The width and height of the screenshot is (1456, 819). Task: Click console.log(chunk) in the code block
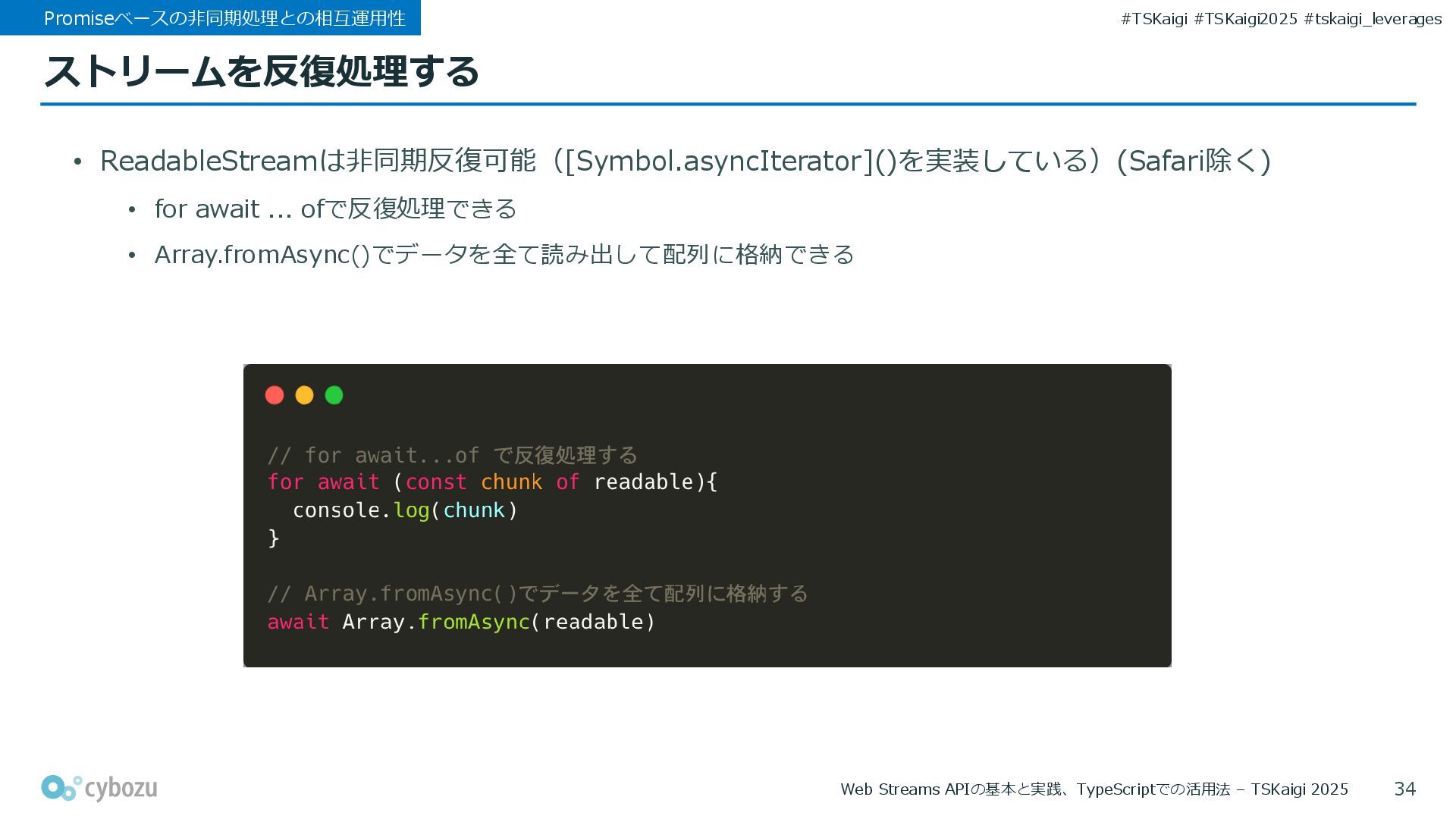tap(405, 510)
